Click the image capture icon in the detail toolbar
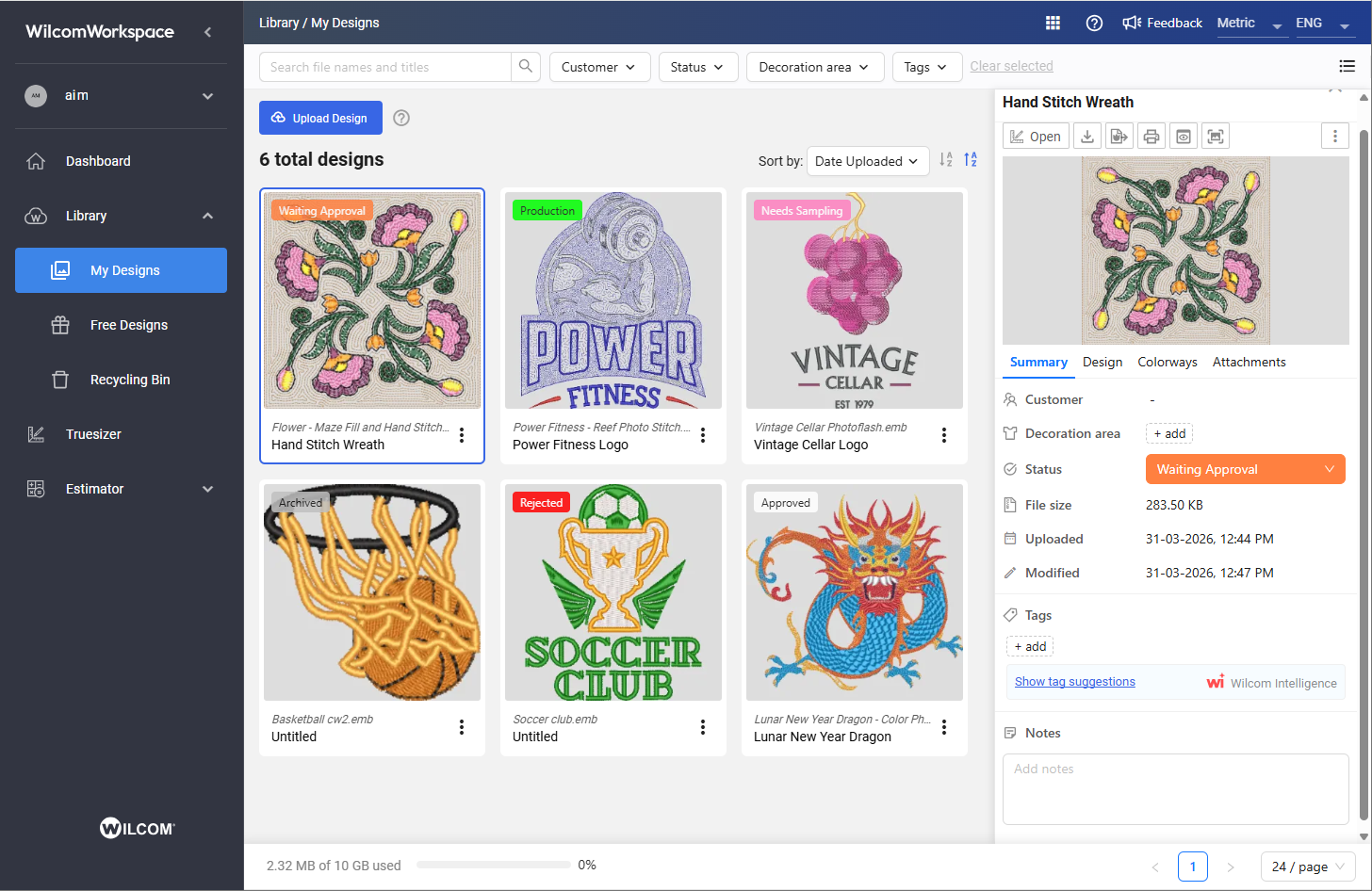 point(1216,137)
